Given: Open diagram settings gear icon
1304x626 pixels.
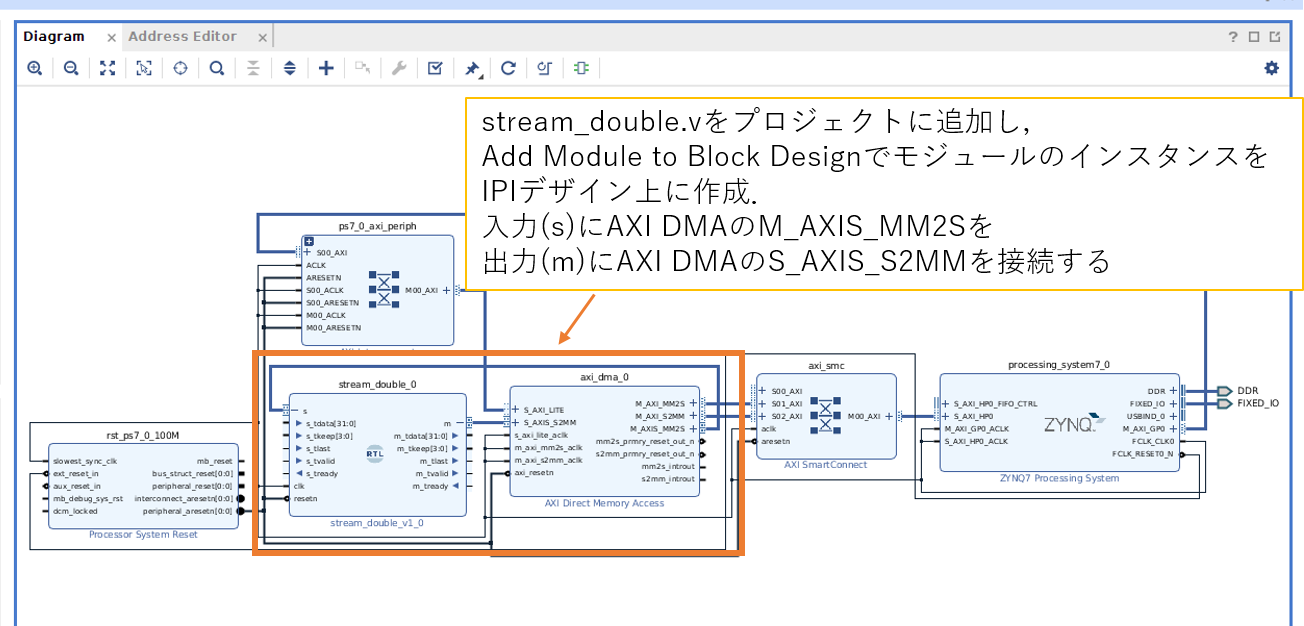Looking at the screenshot, I should click(x=1271, y=68).
